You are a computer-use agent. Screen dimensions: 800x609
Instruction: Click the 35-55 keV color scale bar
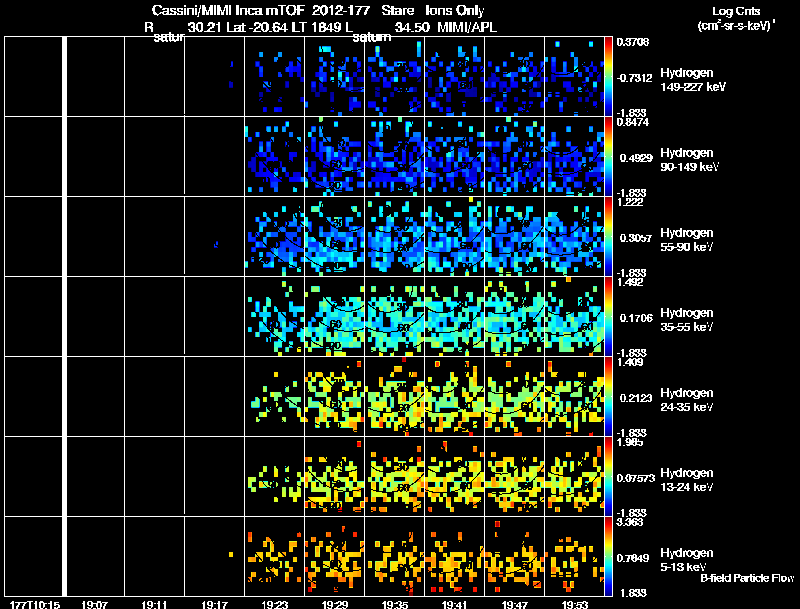[x=608, y=317]
